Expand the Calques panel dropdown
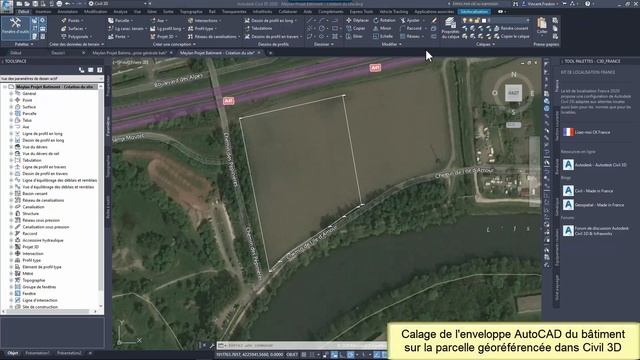Screen dimensions: 640x360 pyautogui.click(x=485, y=44)
